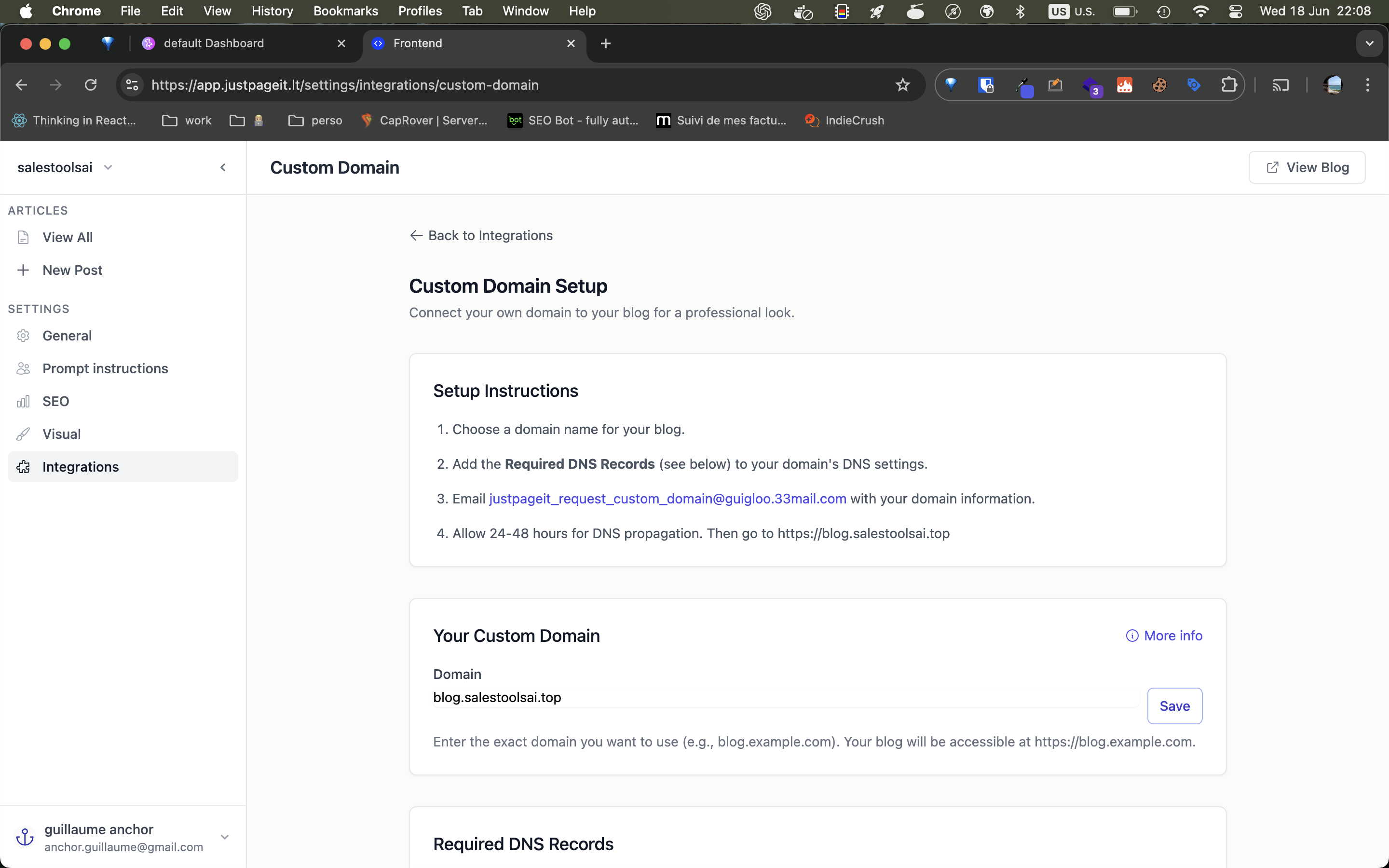
Task: Open the work bookmarks folder
Action: pyautogui.click(x=187, y=121)
